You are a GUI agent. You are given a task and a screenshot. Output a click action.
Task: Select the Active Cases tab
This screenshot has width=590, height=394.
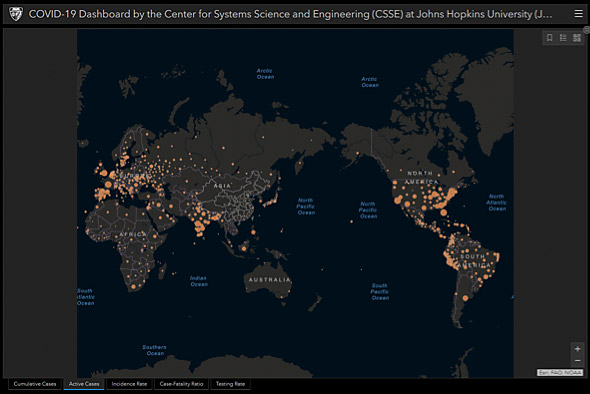tap(84, 384)
